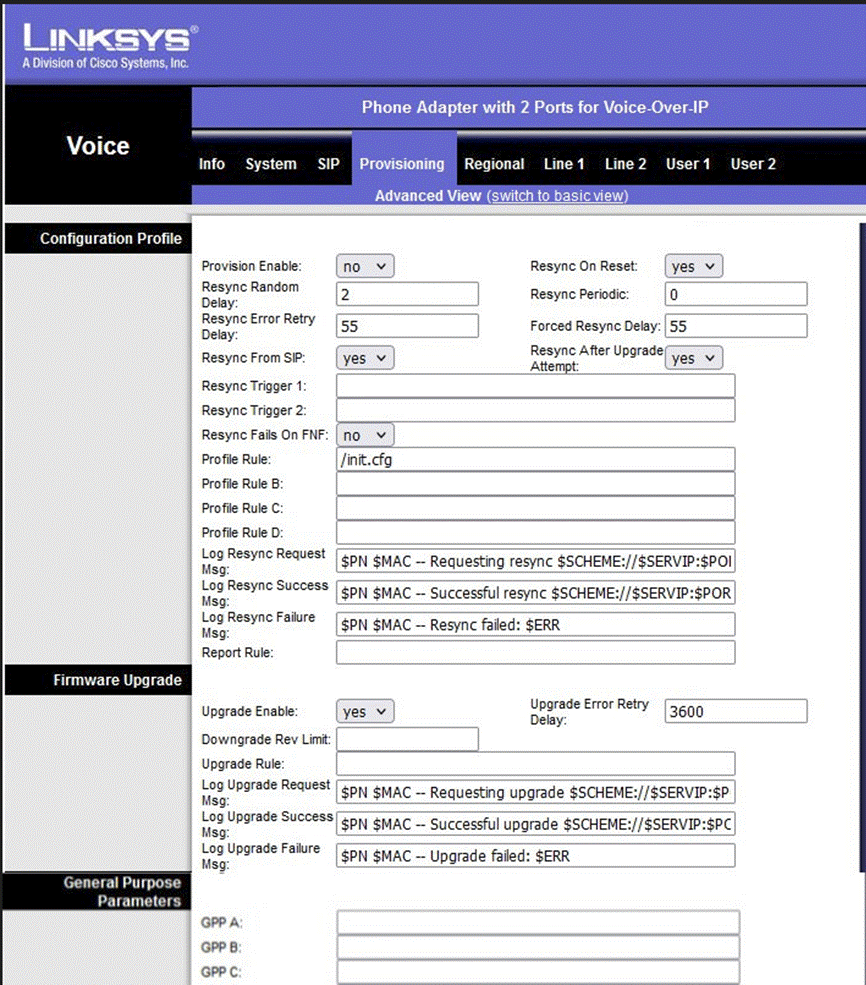
Task: Click the GPP C input field
Action: pos(538,972)
